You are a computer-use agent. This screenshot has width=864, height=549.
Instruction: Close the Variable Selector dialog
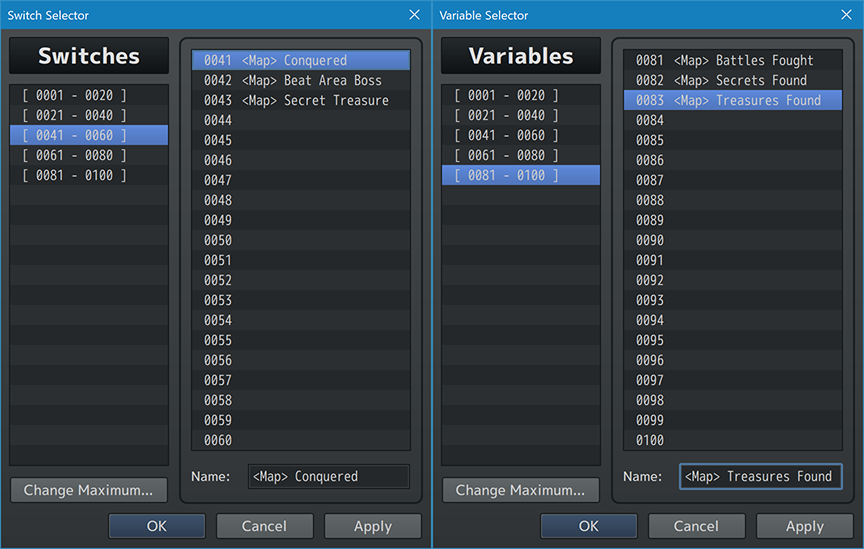(846, 15)
